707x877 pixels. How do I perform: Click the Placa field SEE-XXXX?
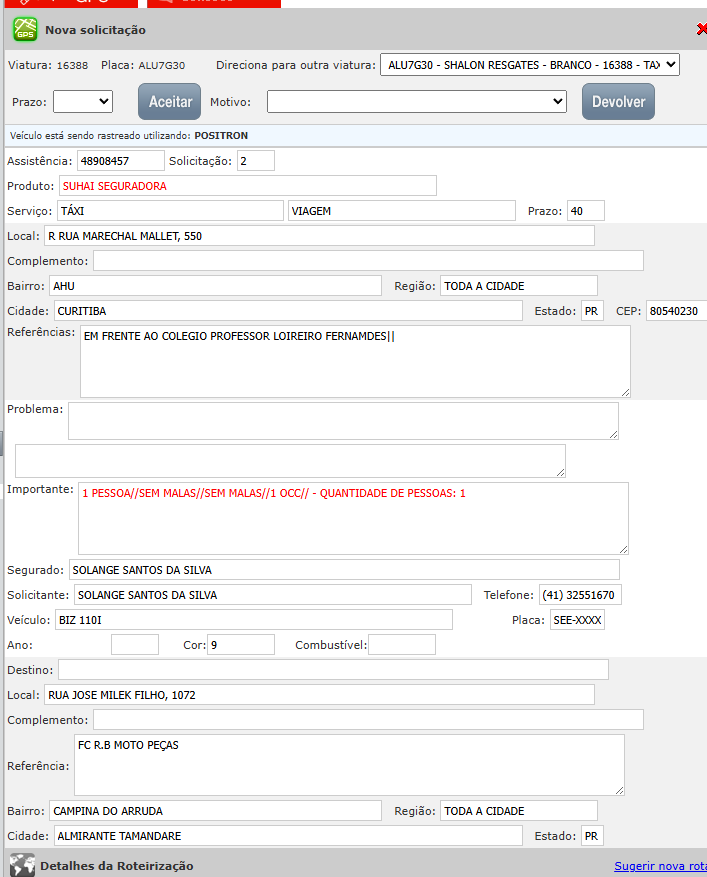(x=577, y=620)
